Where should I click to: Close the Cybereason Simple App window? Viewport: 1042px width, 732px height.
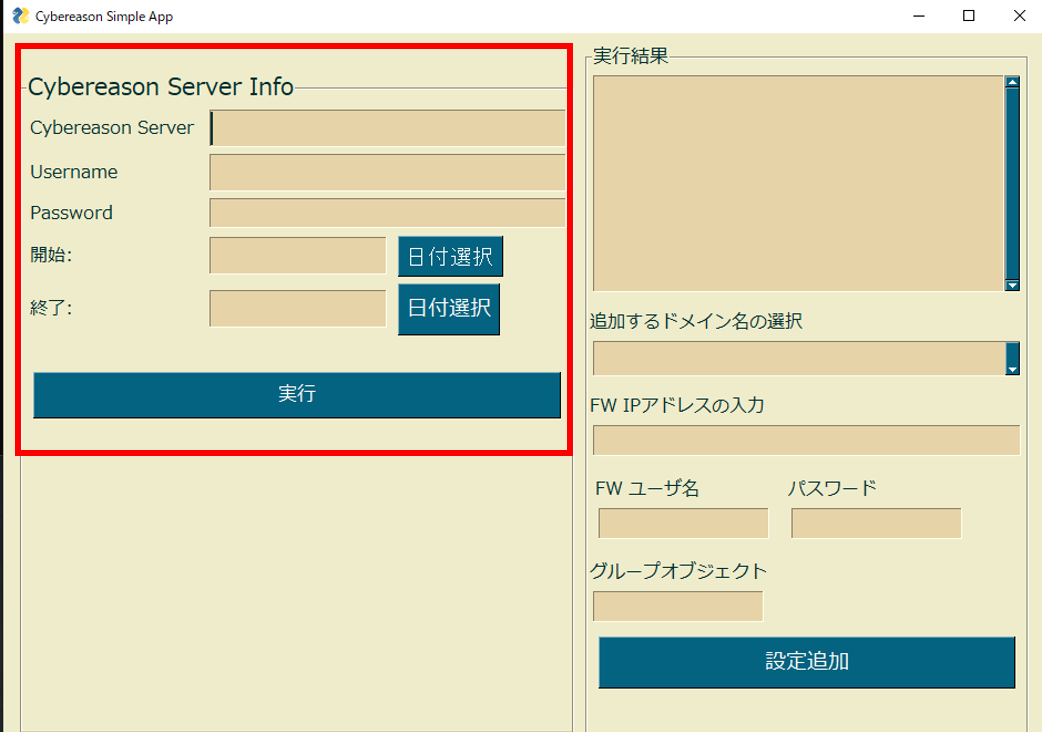pyautogui.click(x=1019, y=16)
